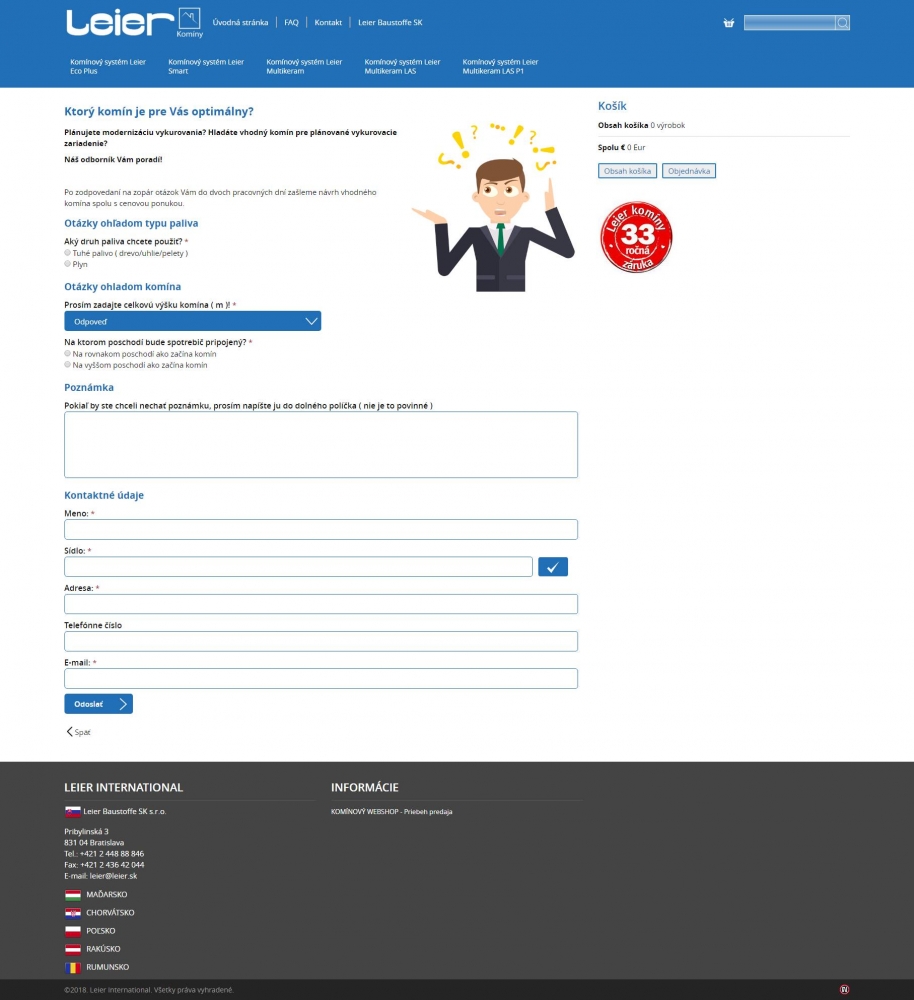914x1000 pixels.
Task: Focus the E-mail input field
Action: click(321, 679)
